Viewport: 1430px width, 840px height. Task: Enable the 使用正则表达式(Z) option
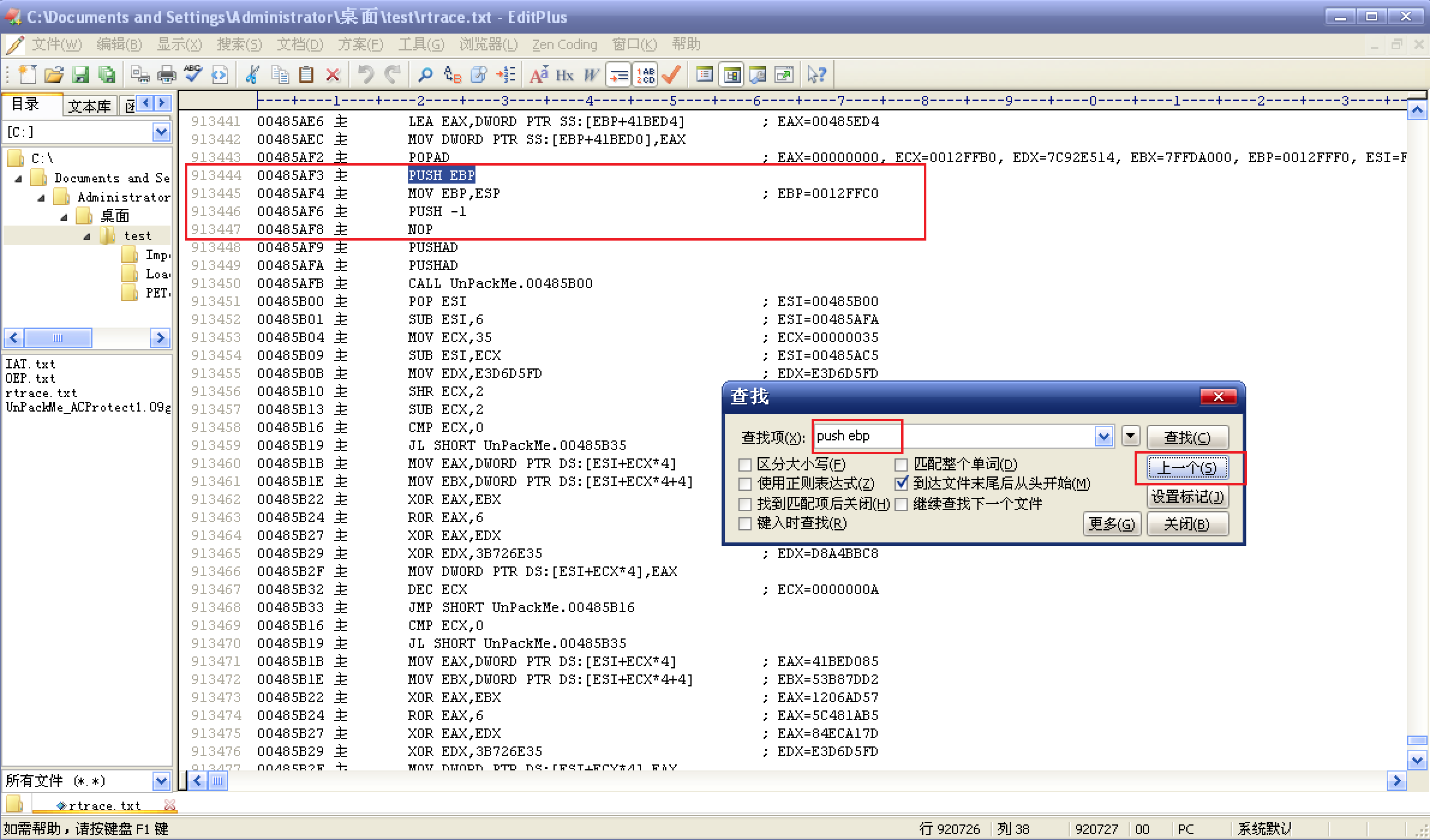(745, 484)
